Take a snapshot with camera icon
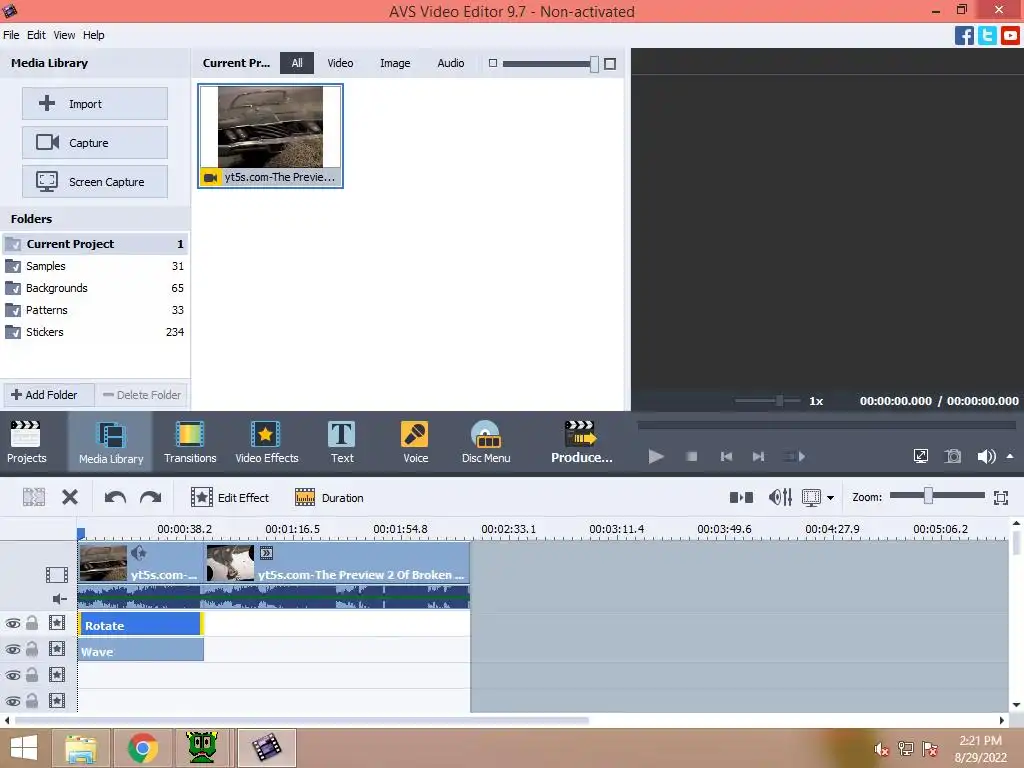This screenshot has width=1024, height=768. pos(953,456)
